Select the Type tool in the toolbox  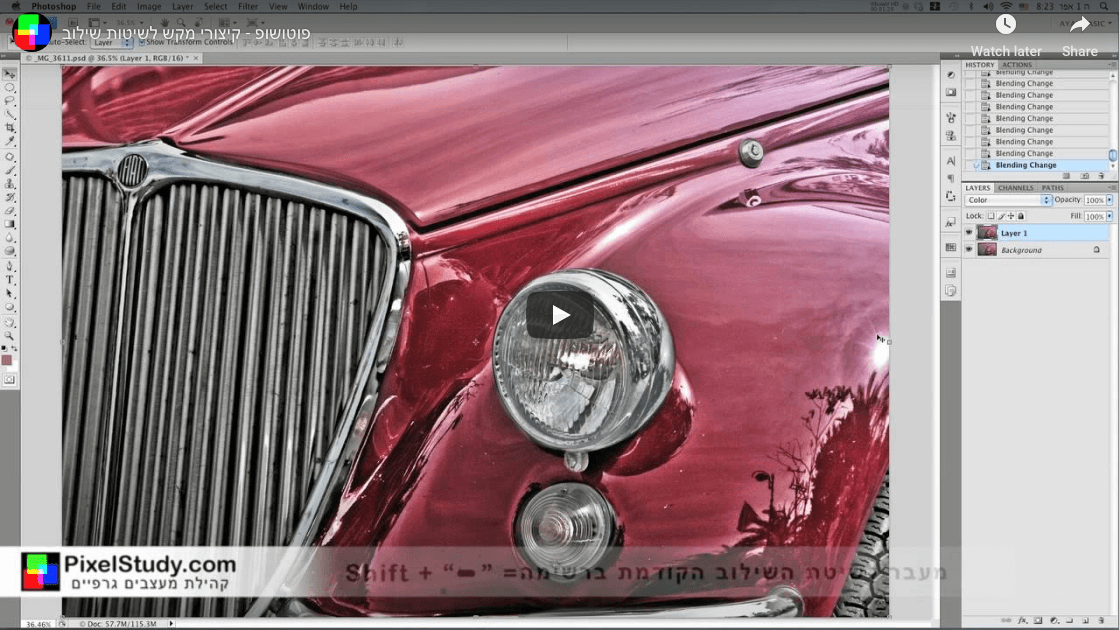click(10, 280)
